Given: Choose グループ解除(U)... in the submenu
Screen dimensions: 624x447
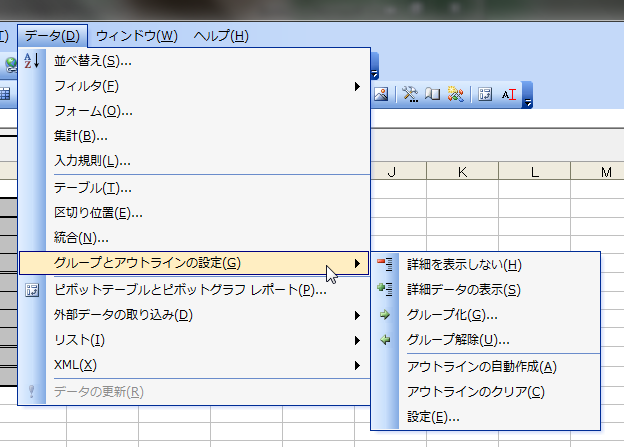Looking at the screenshot, I should click(486, 340).
